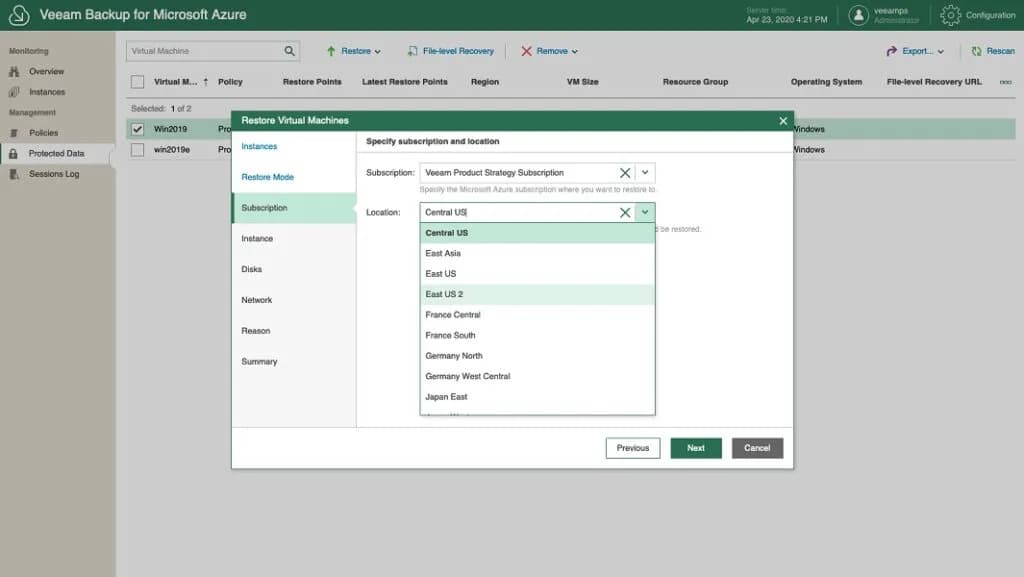The width and height of the screenshot is (1024, 577).
Task: Click the Previous button
Action: coord(633,448)
